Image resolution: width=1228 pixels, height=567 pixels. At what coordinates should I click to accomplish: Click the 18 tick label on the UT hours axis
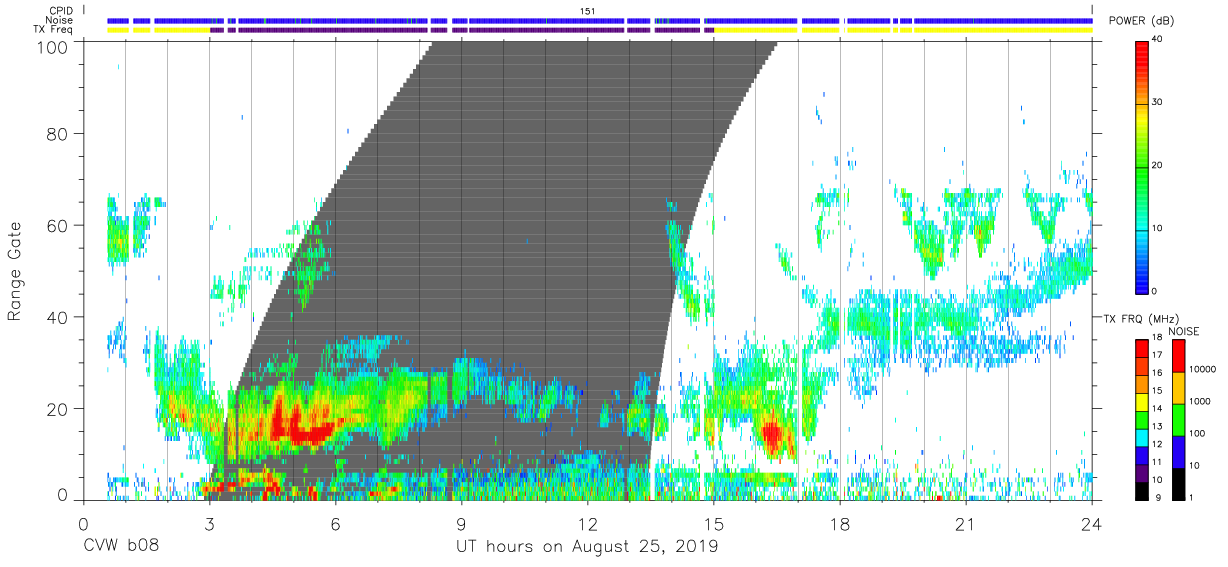click(840, 522)
